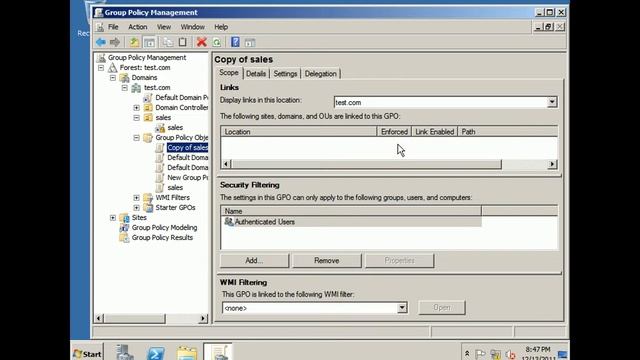640x360 pixels.
Task: Click the sales OU folder icon
Action: (x=148, y=118)
